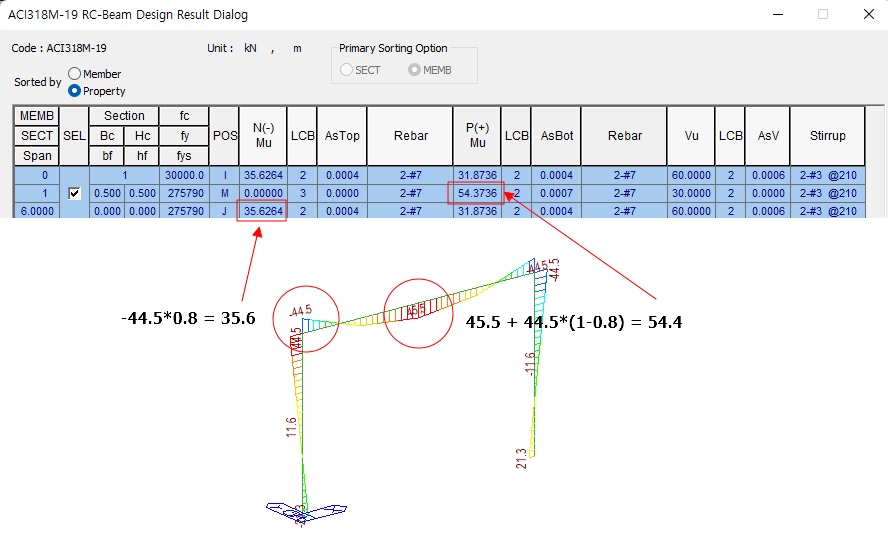Click the Vu column header
This screenshot has width=888, height=541.
692,136
